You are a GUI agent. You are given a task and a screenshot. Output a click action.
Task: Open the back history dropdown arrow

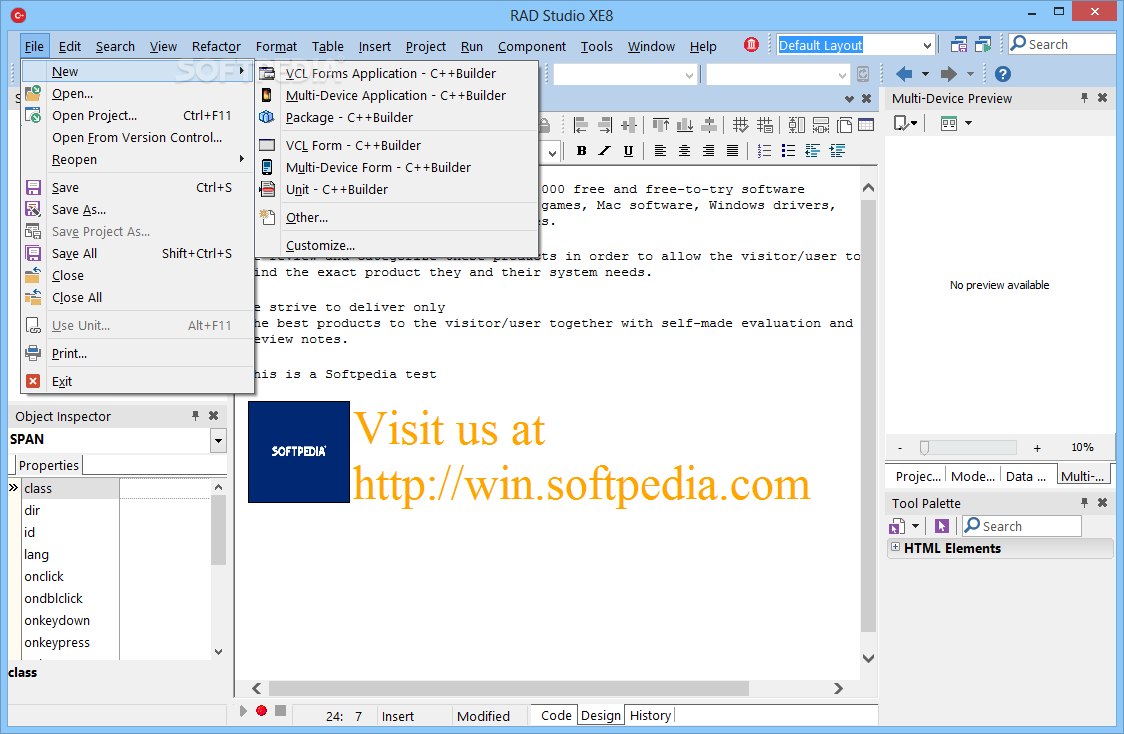[x=925, y=74]
